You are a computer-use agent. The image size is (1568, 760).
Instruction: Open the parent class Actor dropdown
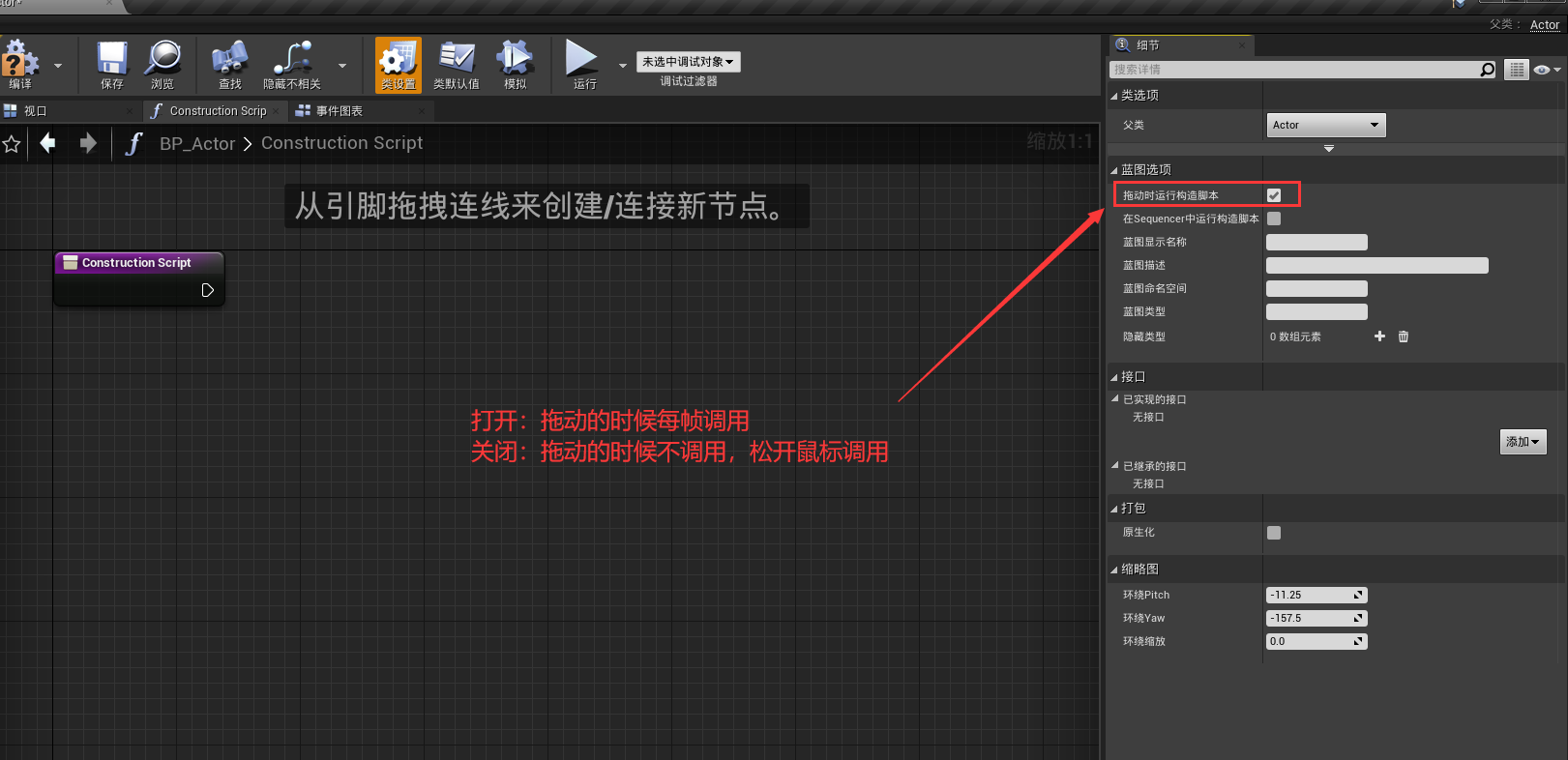(x=1325, y=125)
